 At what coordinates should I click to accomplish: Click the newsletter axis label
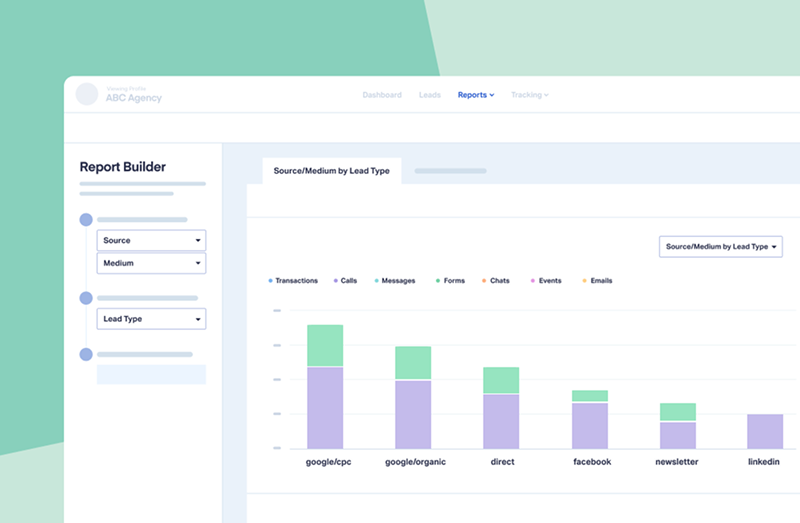tap(677, 462)
